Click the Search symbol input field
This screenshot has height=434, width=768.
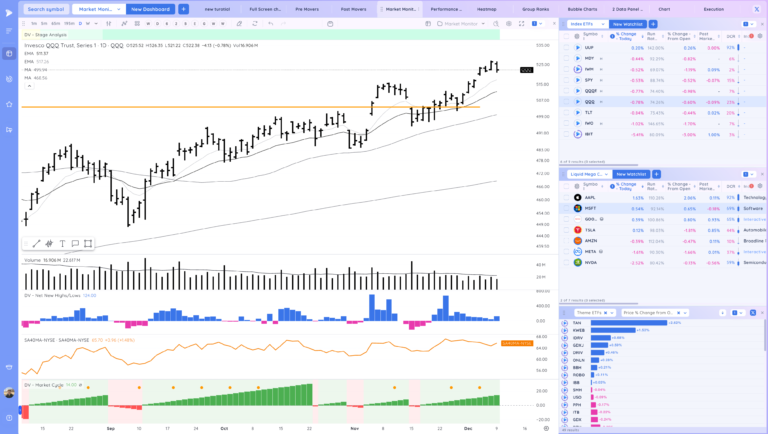(x=46, y=8)
